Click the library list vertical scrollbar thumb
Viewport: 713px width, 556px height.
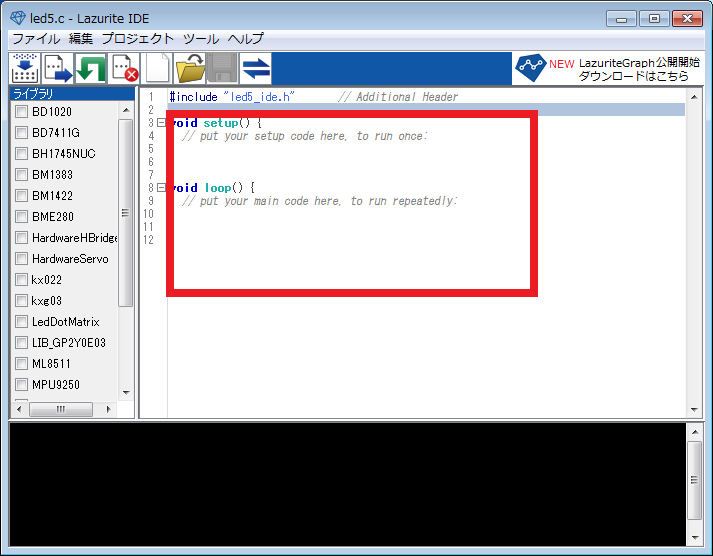pos(126,213)
